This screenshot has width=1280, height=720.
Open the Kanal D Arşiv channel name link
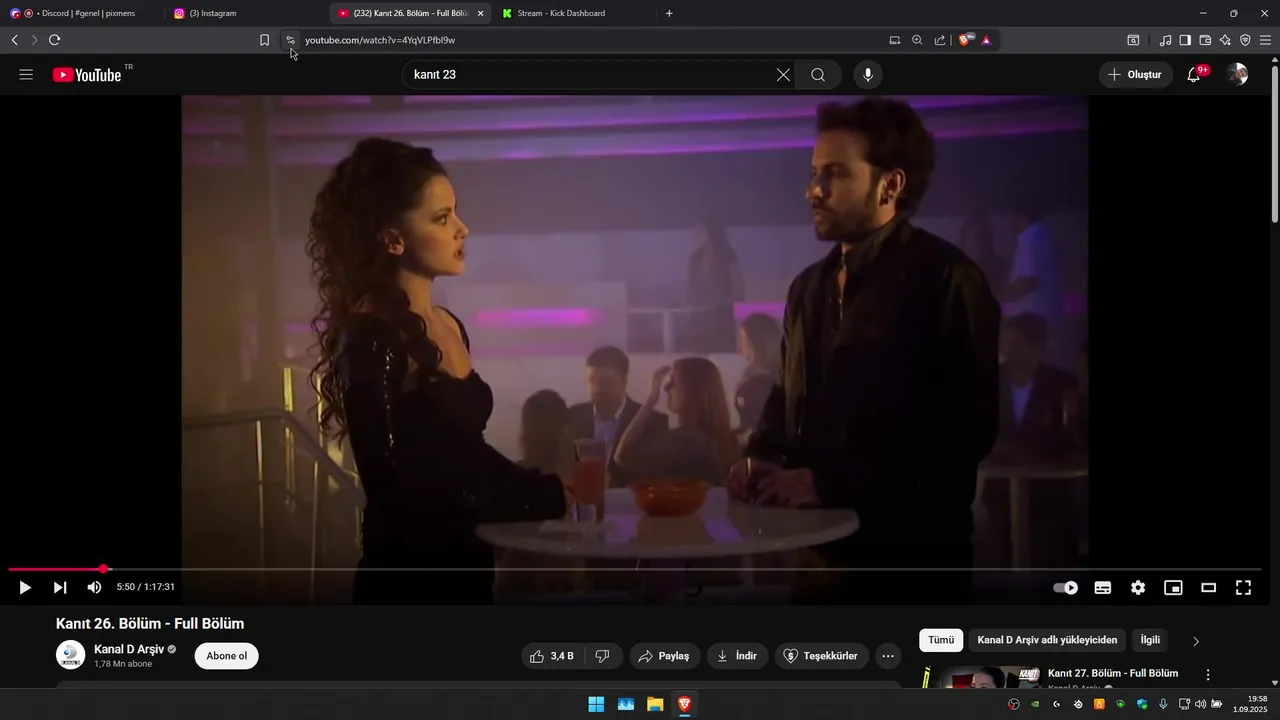coord(129,649)
